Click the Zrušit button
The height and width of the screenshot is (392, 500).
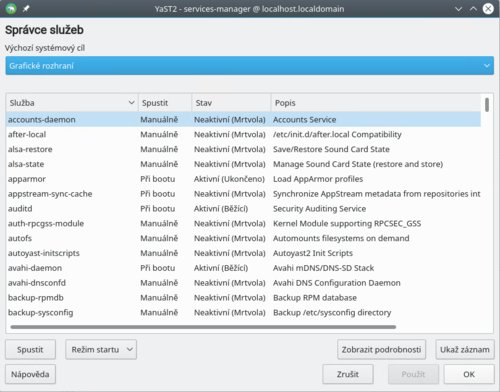pyautogui.click(x=348, y=374)
